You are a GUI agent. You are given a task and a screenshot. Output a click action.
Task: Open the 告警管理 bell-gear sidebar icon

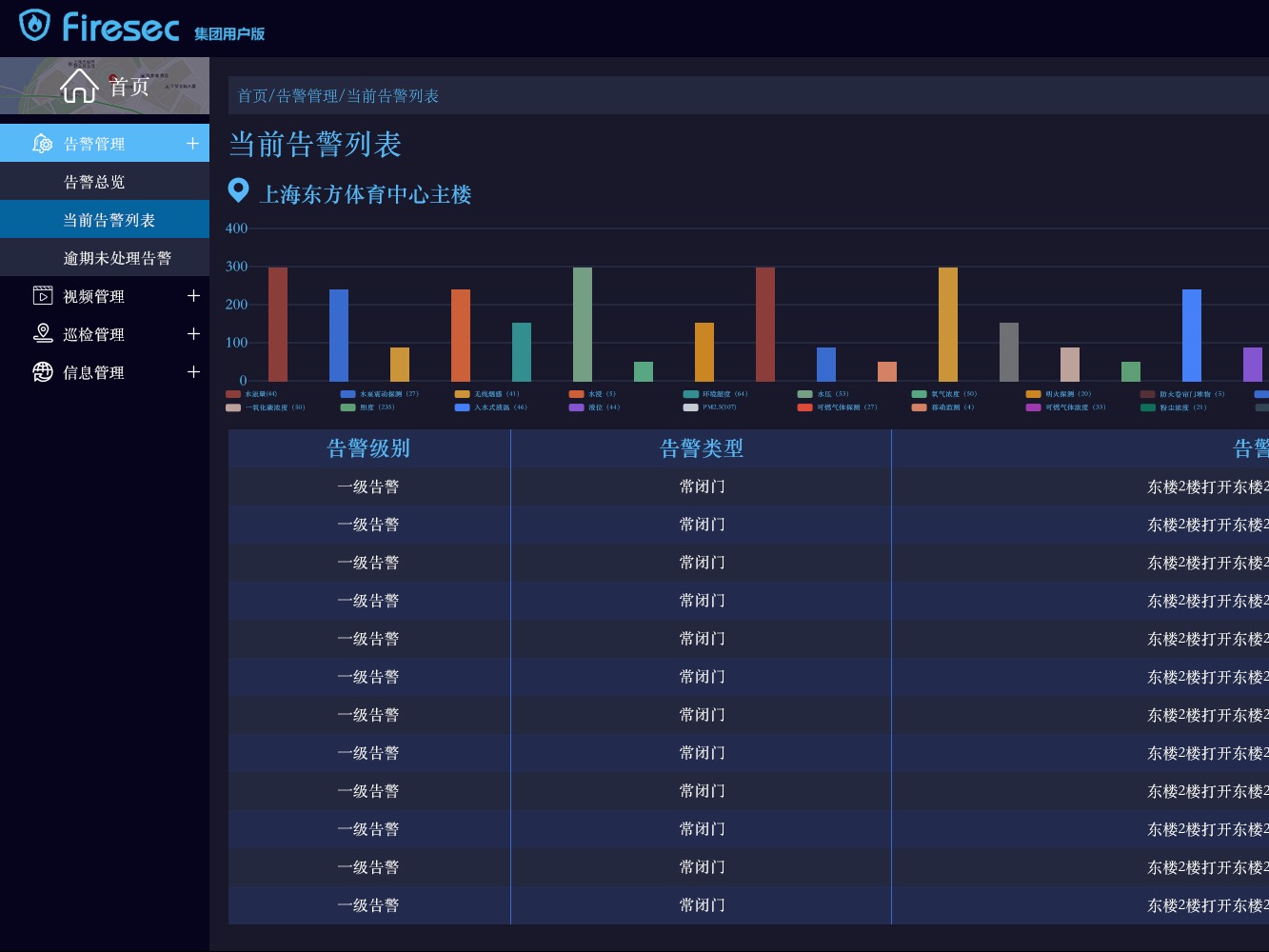tap(41, 143)
